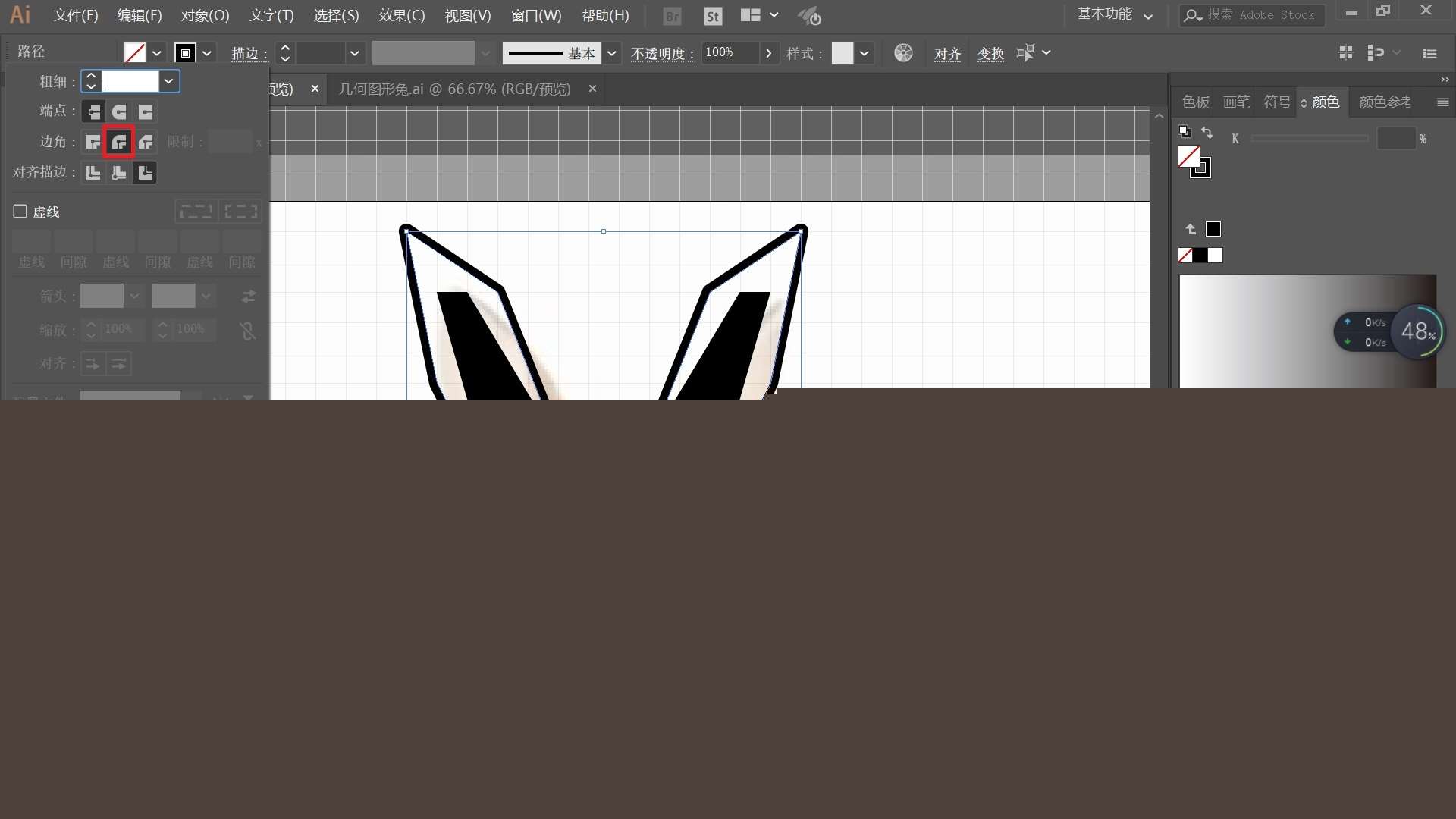Enable the 虚线 dashed line checkbox
The width and height of the screenshot is (1456, 819).
tap(20, 212)
